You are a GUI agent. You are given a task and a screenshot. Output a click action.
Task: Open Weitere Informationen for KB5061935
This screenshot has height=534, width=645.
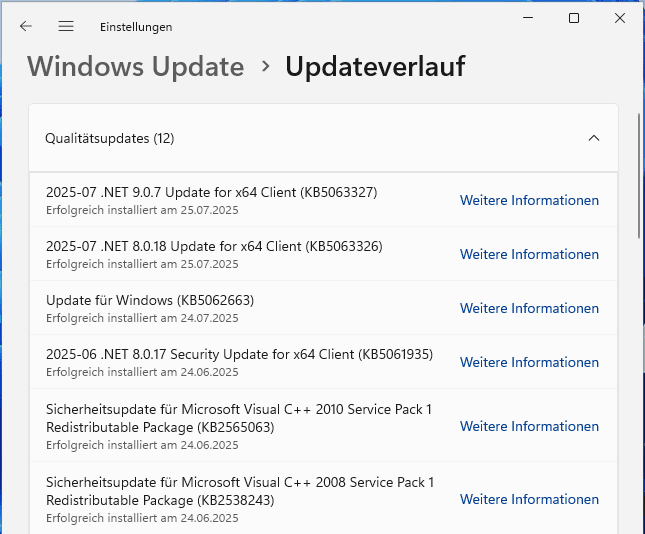pyautogui.click(x=529, y=362)
